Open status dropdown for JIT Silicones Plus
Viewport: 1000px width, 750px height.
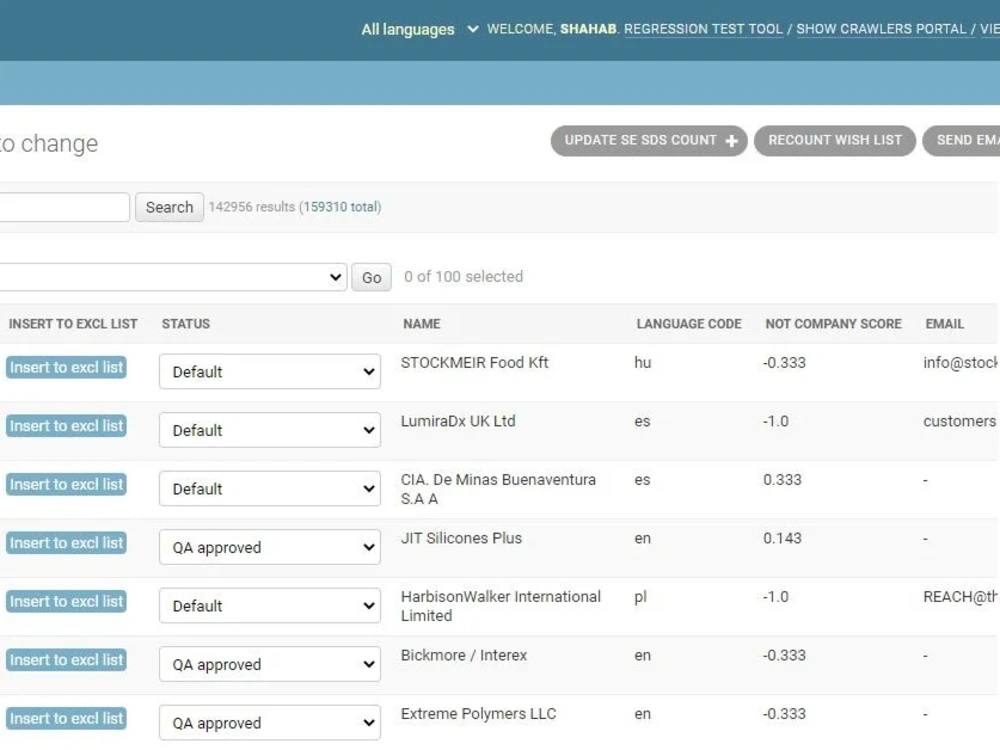tap(270, 547)
